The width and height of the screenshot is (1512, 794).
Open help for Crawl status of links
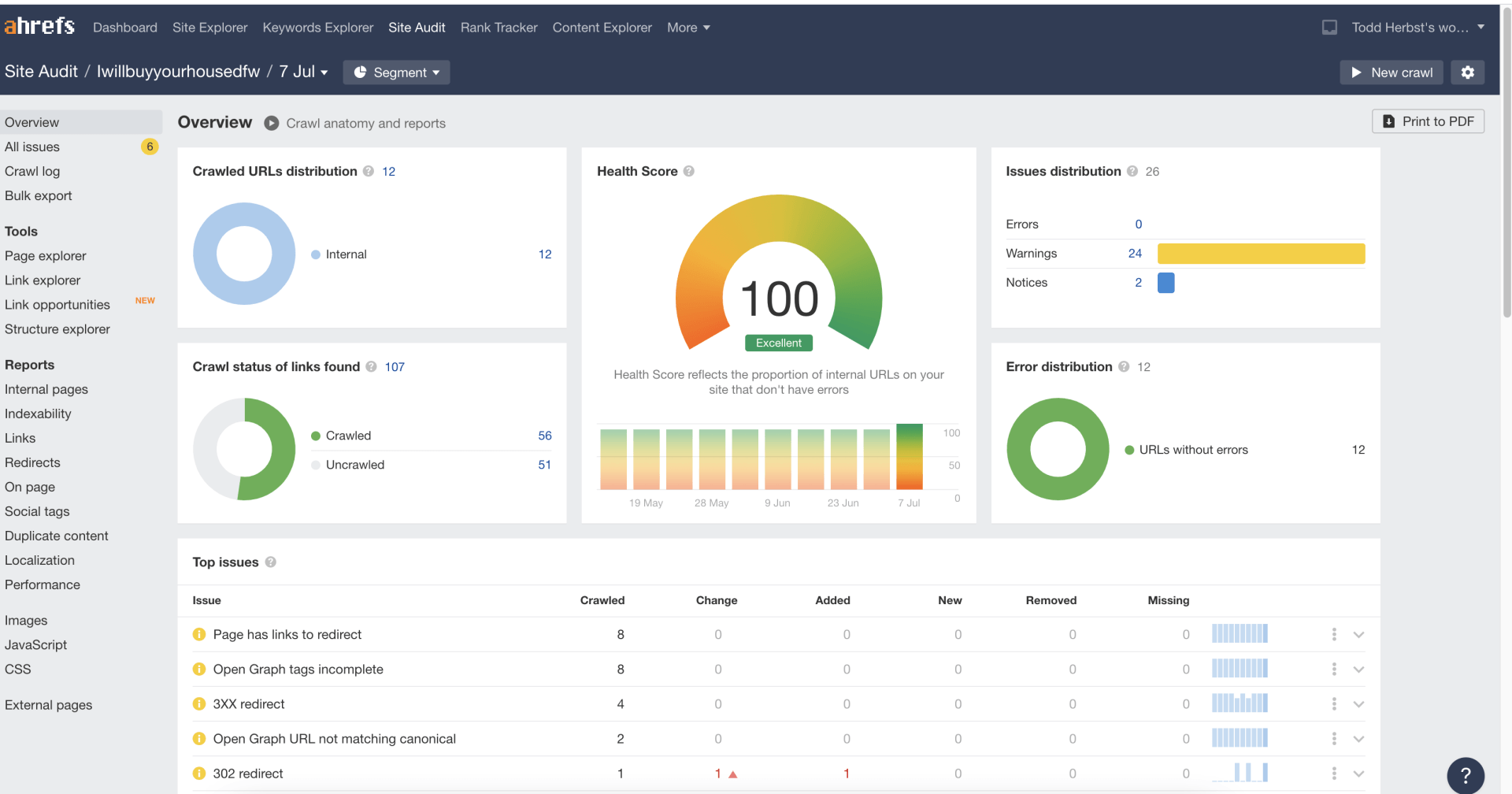[371, 366]
